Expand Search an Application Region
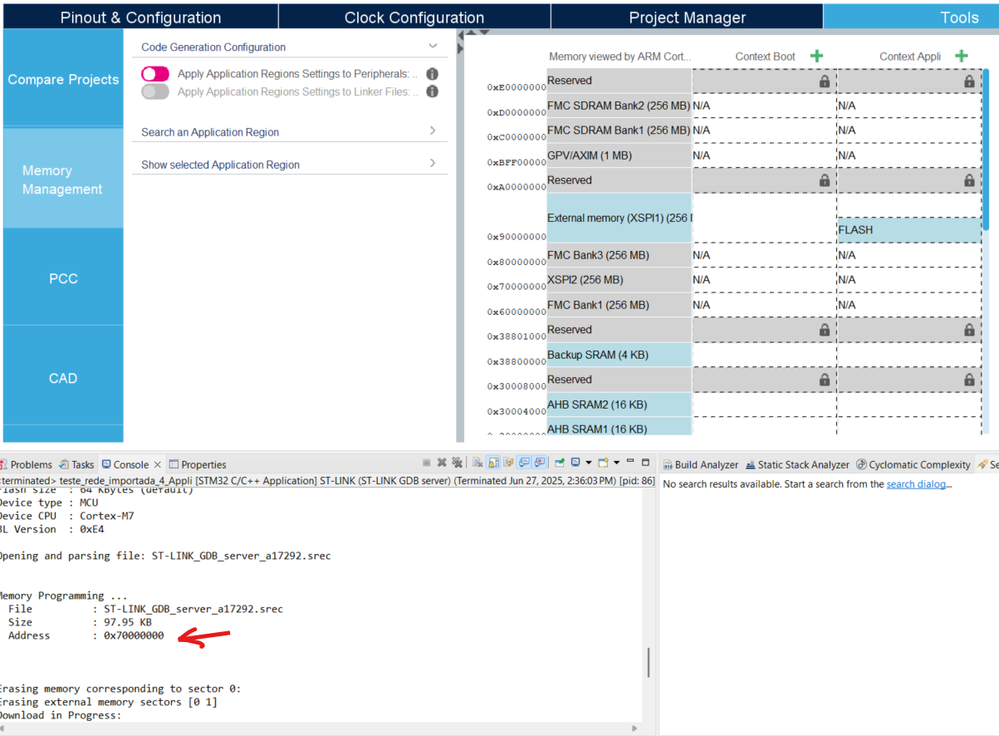The image size is (999, 736). tap(433, 131)
